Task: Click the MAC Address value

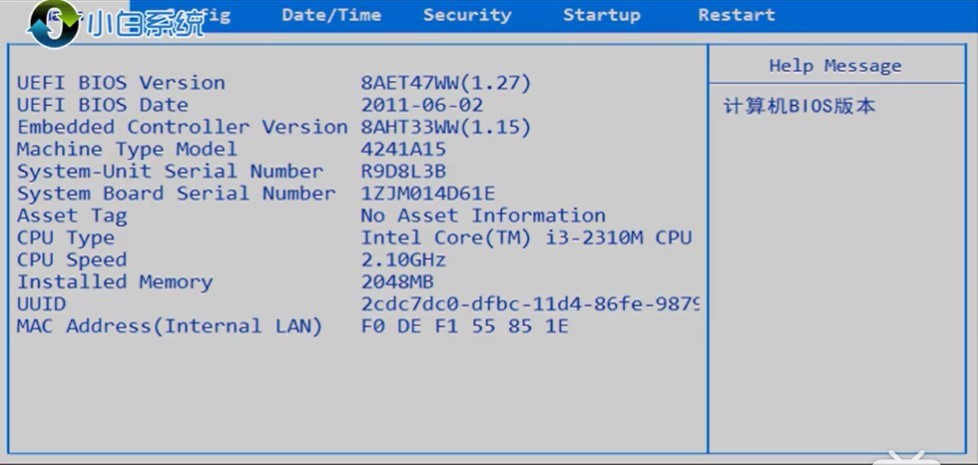Action: tap(465, 326)
